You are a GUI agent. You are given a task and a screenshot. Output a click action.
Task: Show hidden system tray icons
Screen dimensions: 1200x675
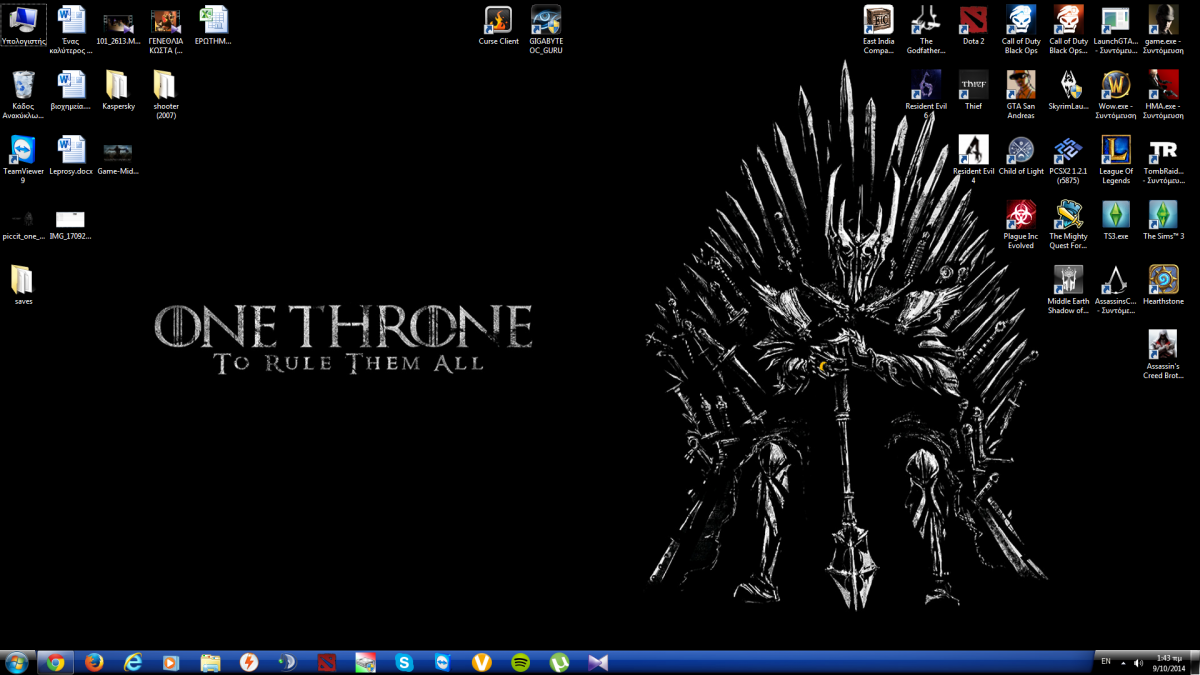1123,663
